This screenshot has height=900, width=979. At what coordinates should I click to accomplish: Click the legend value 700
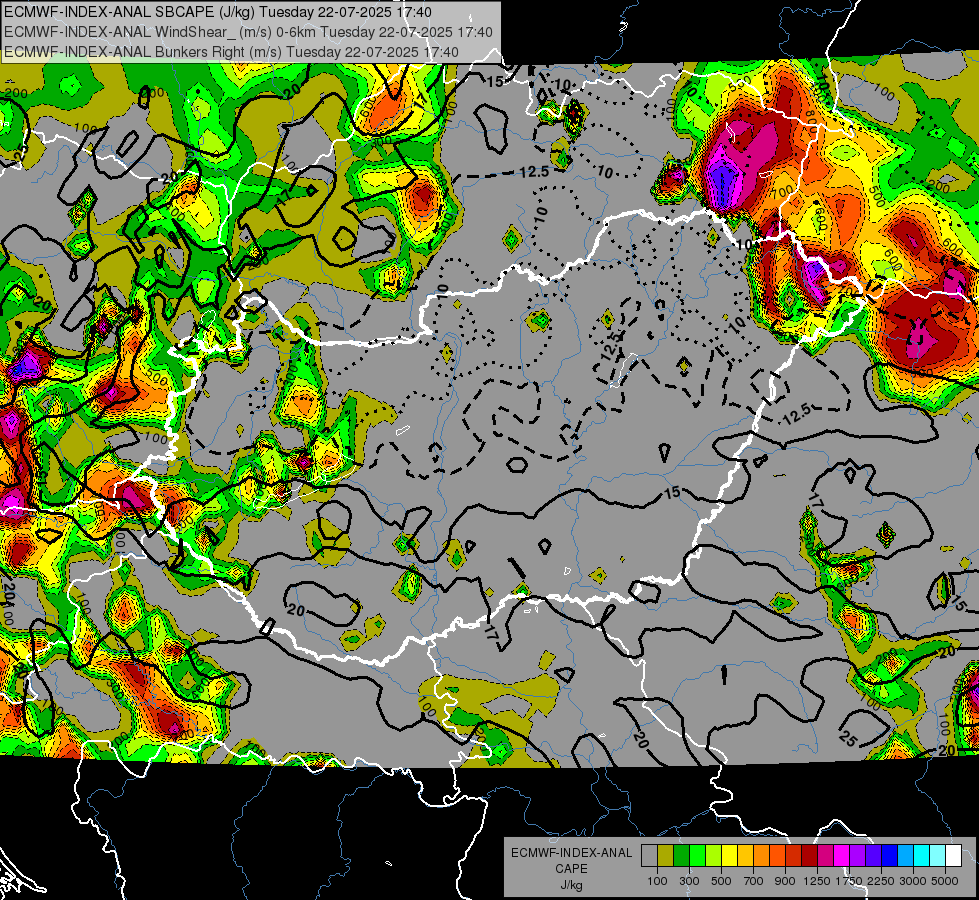coord(754,881)
